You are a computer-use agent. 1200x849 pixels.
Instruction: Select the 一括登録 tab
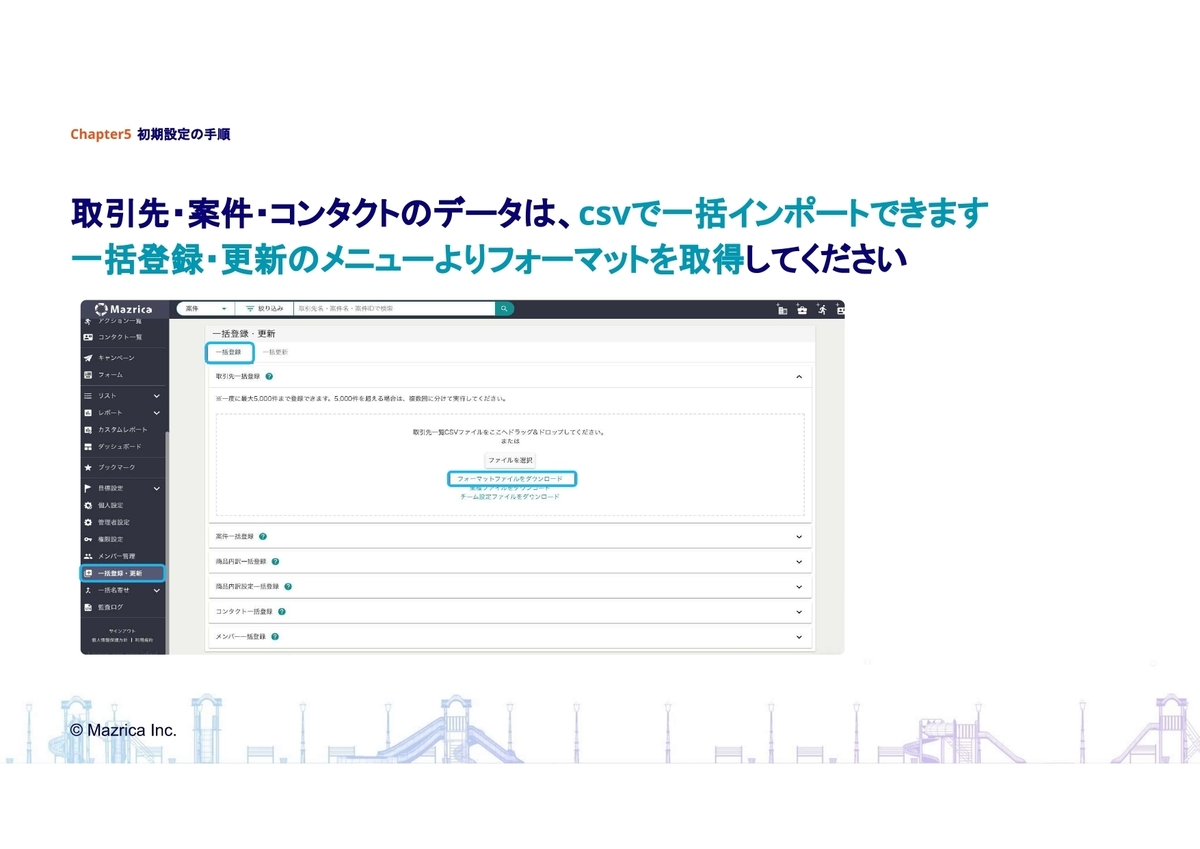[229, 352]
